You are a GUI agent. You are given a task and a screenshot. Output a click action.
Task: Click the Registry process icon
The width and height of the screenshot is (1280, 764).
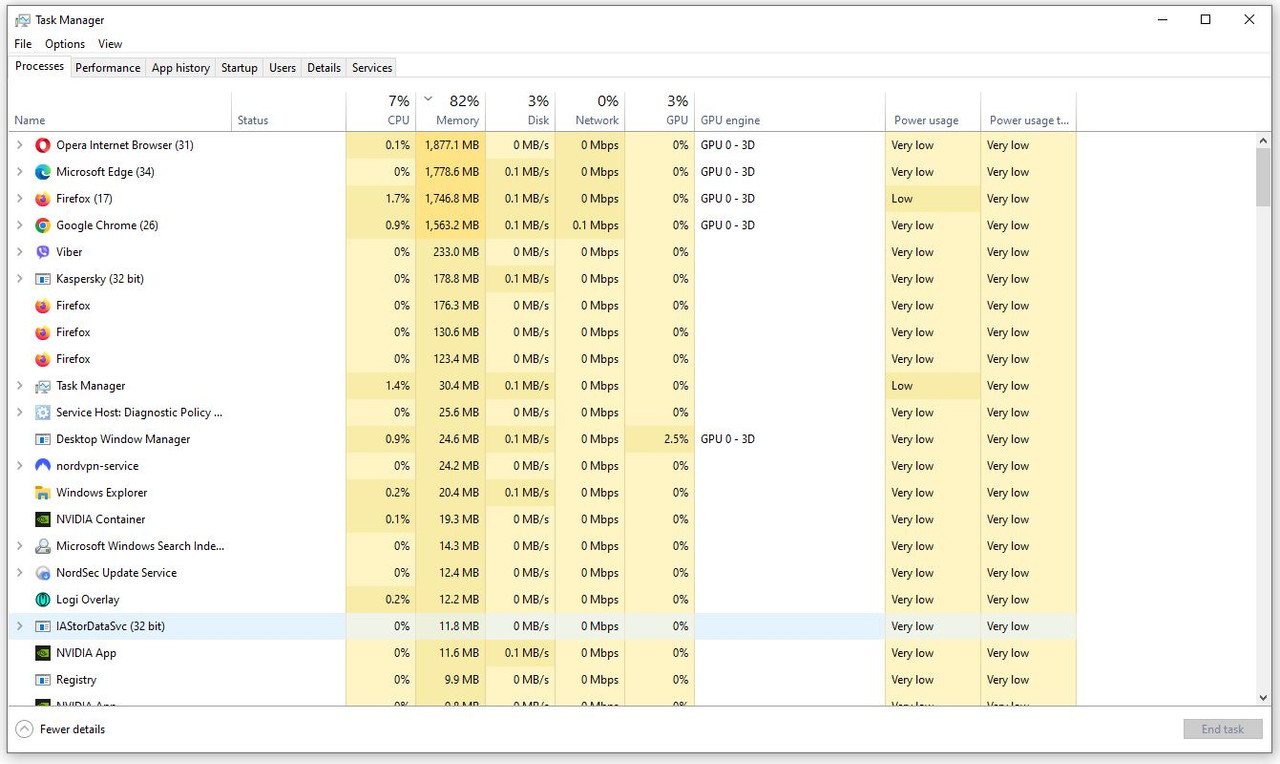point(43,680)
